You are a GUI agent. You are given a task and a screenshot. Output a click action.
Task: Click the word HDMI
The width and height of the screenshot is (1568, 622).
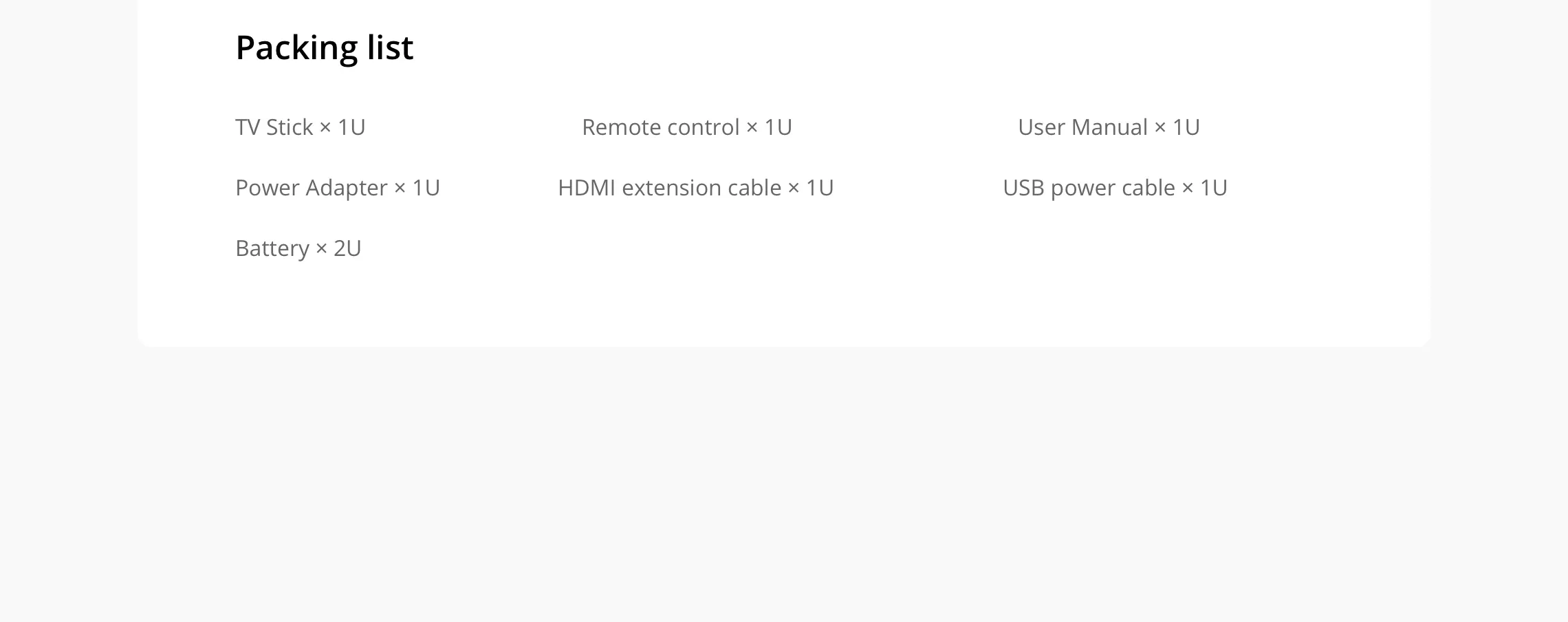[587, 188]
